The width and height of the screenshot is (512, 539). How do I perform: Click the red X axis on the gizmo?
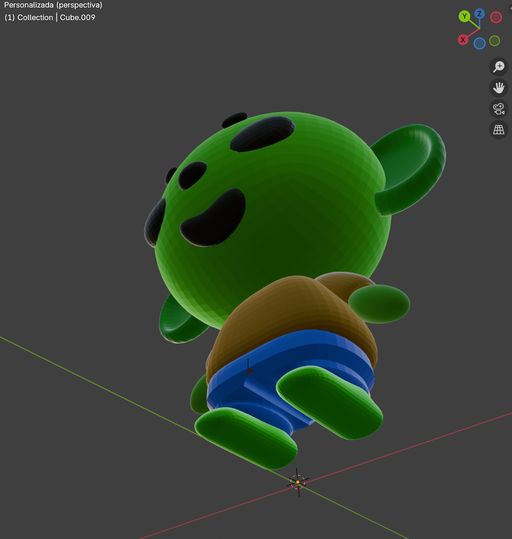click(463, 40)
